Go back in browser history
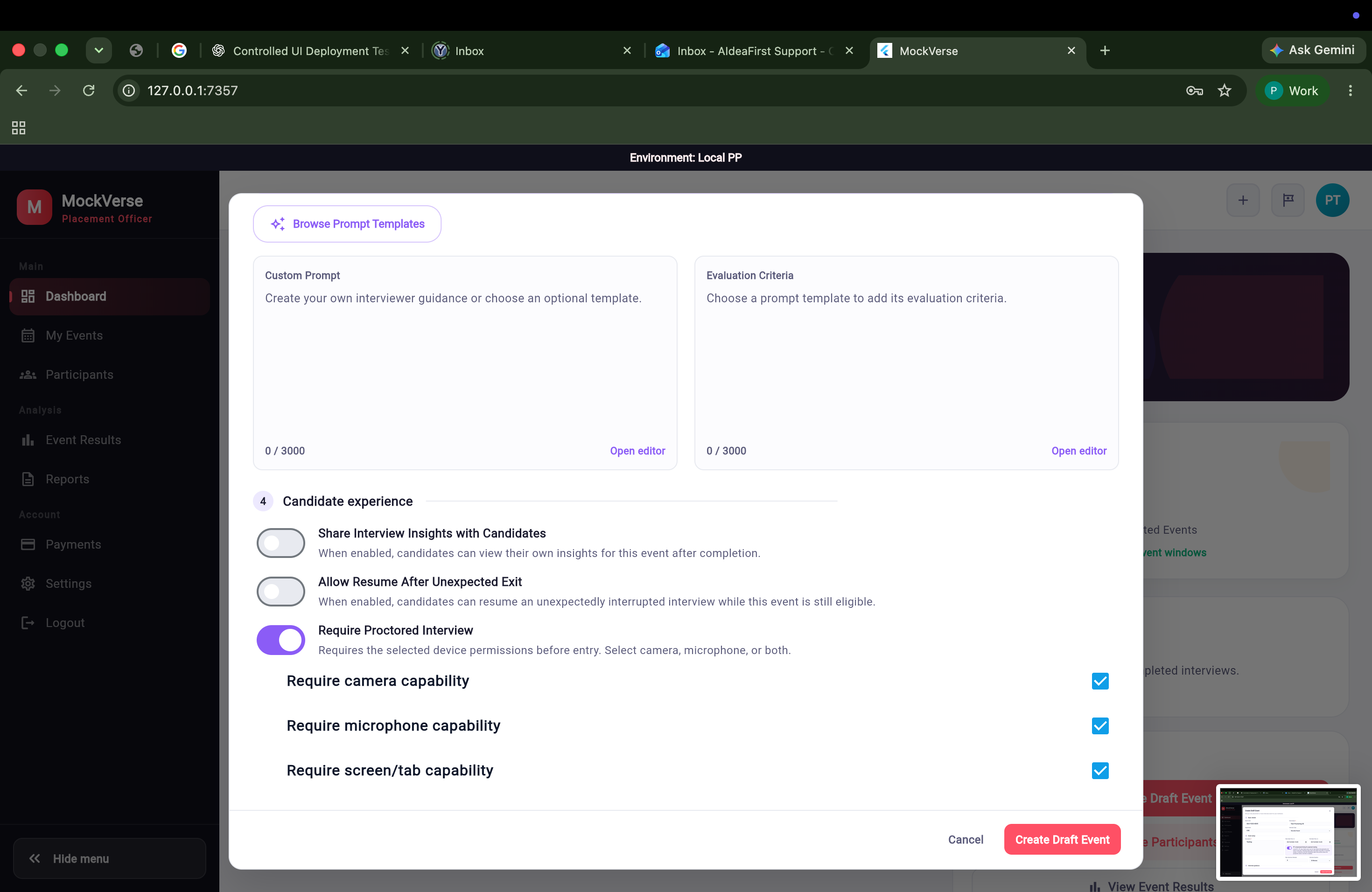The height and width of the screenshot is (892, 1372). point(21,91)
